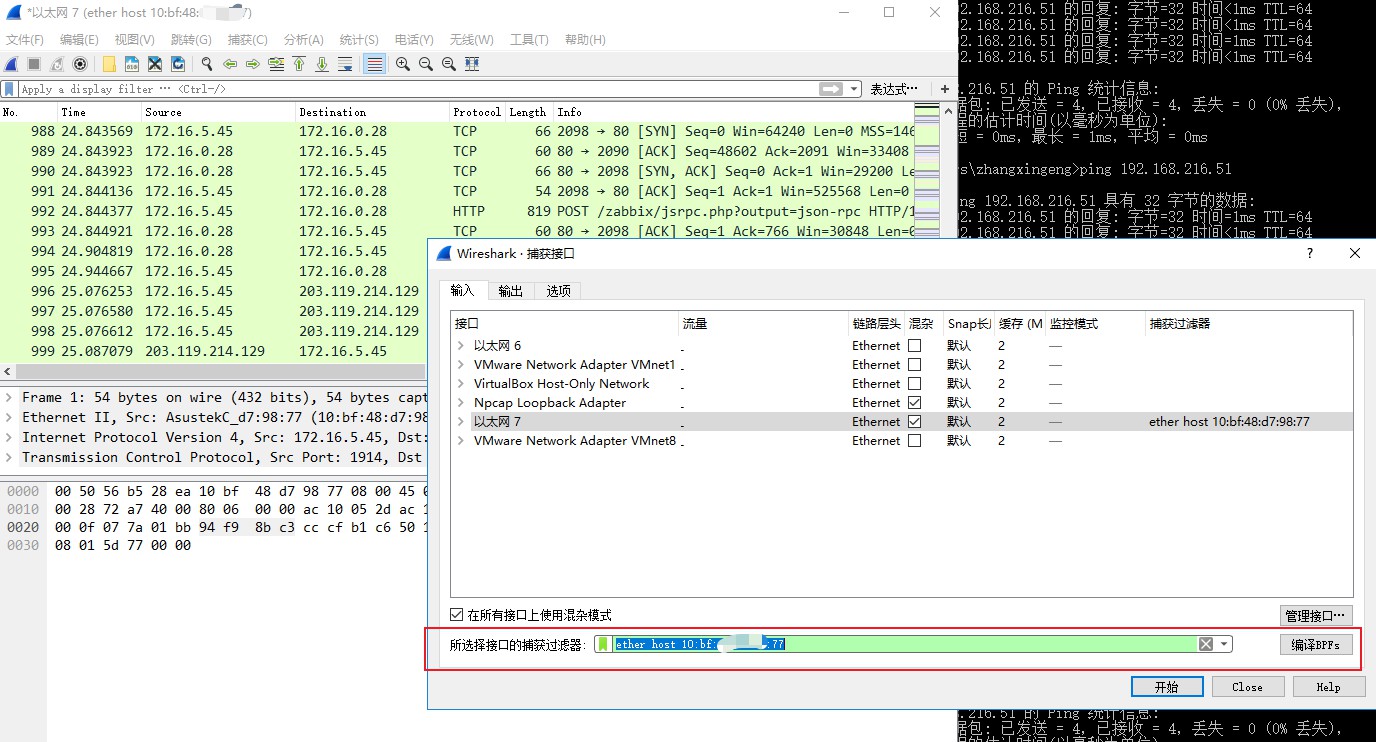Click the find packet magnifier icon

coord(207,64)
